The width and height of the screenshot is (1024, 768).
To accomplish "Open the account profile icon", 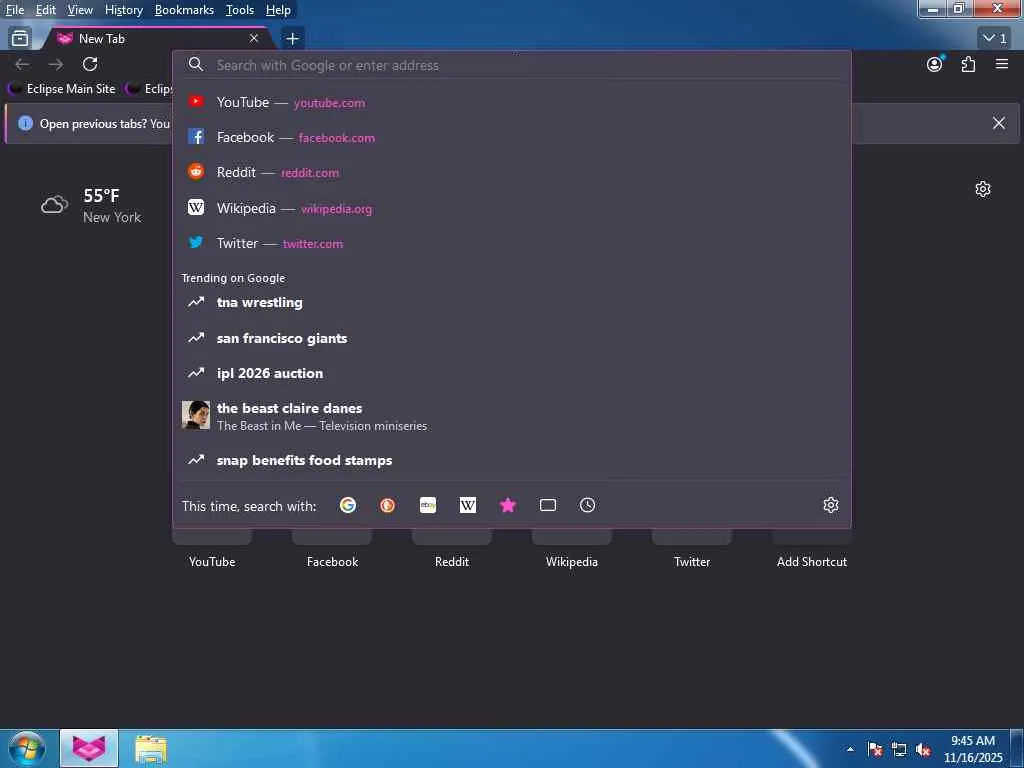I will (x=935, y=64).
